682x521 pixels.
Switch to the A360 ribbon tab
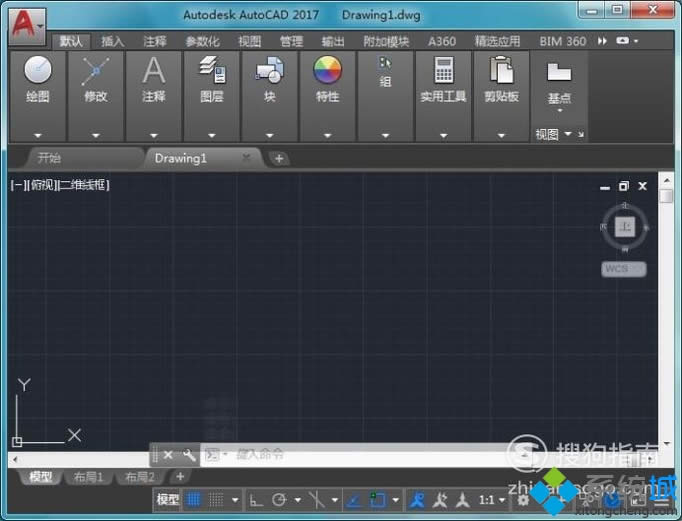click(442, 41)
